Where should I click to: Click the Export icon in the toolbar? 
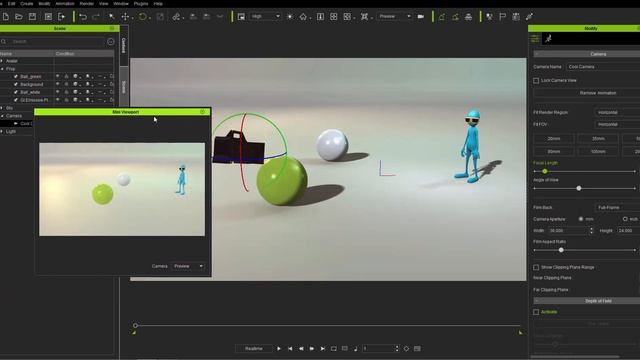tap(62, 17)
